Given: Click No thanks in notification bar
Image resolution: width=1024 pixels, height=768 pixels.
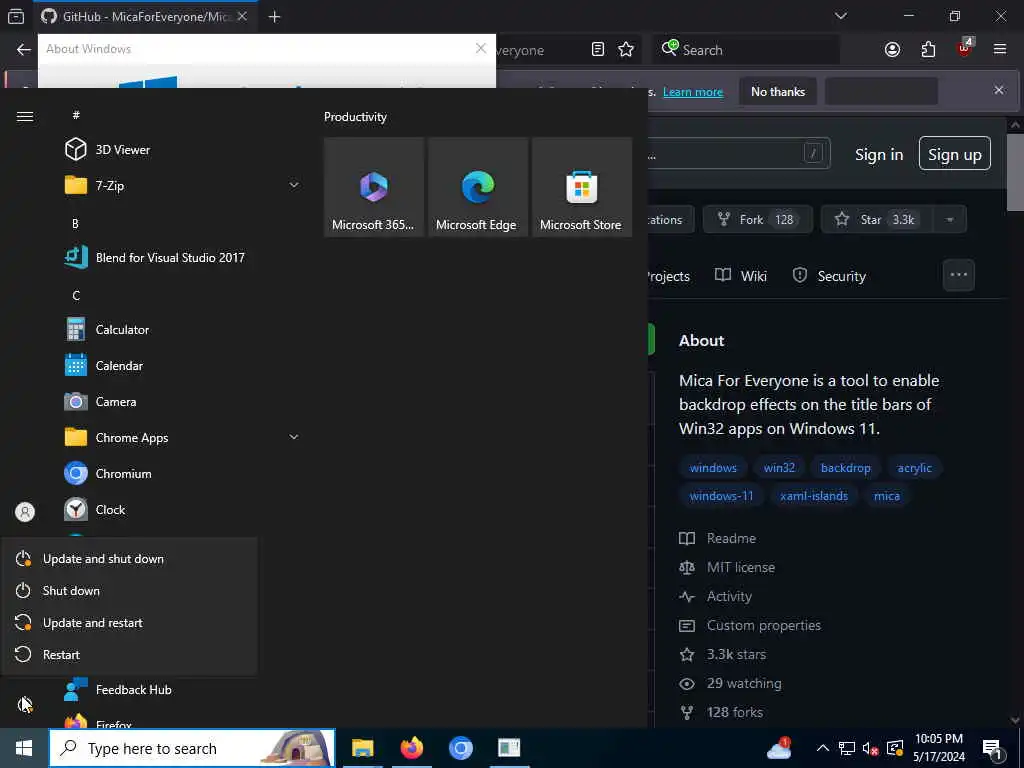Looking at the screenshot, I should click(778, 91).
